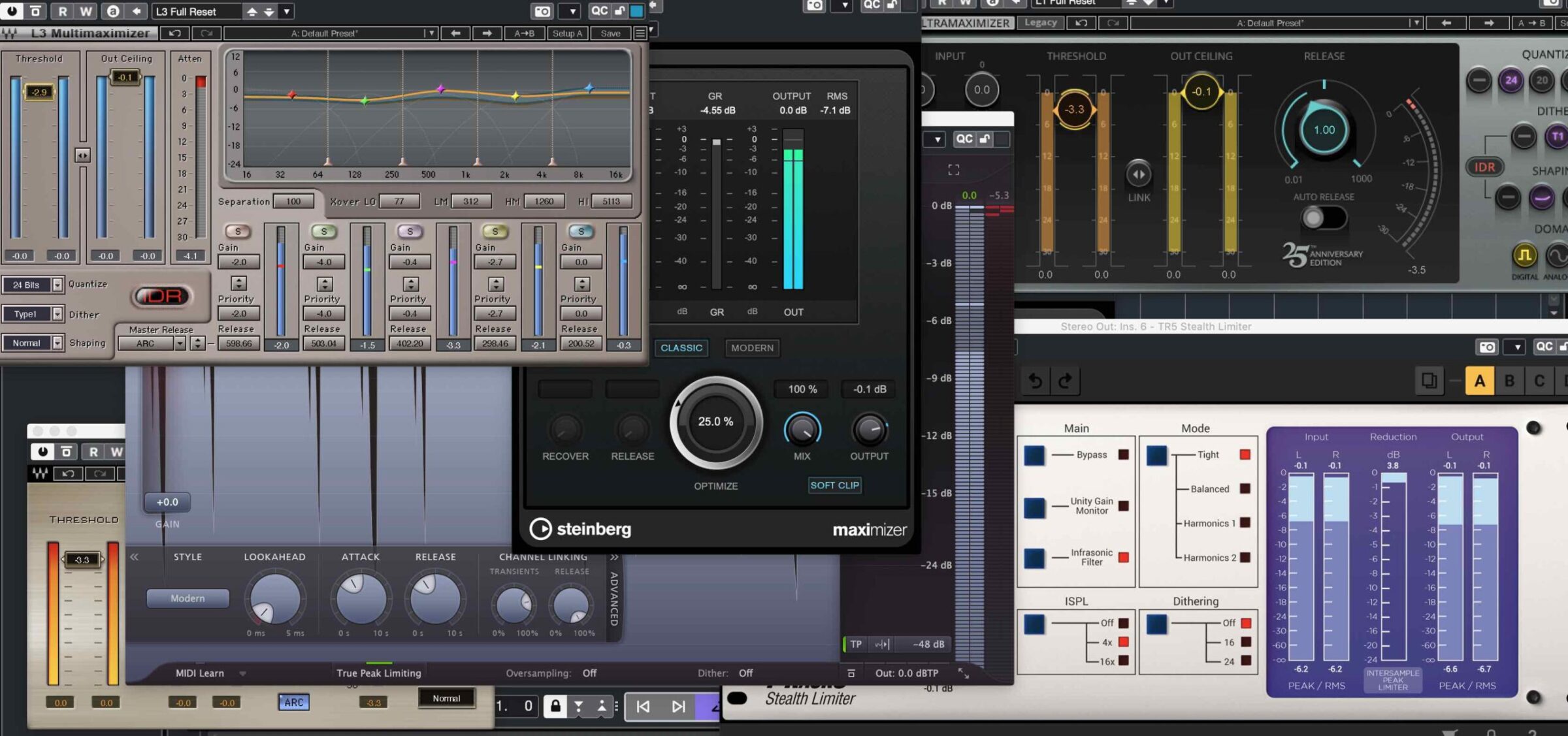Collapse panel with double left chevron near STYLE

point(134,557)
